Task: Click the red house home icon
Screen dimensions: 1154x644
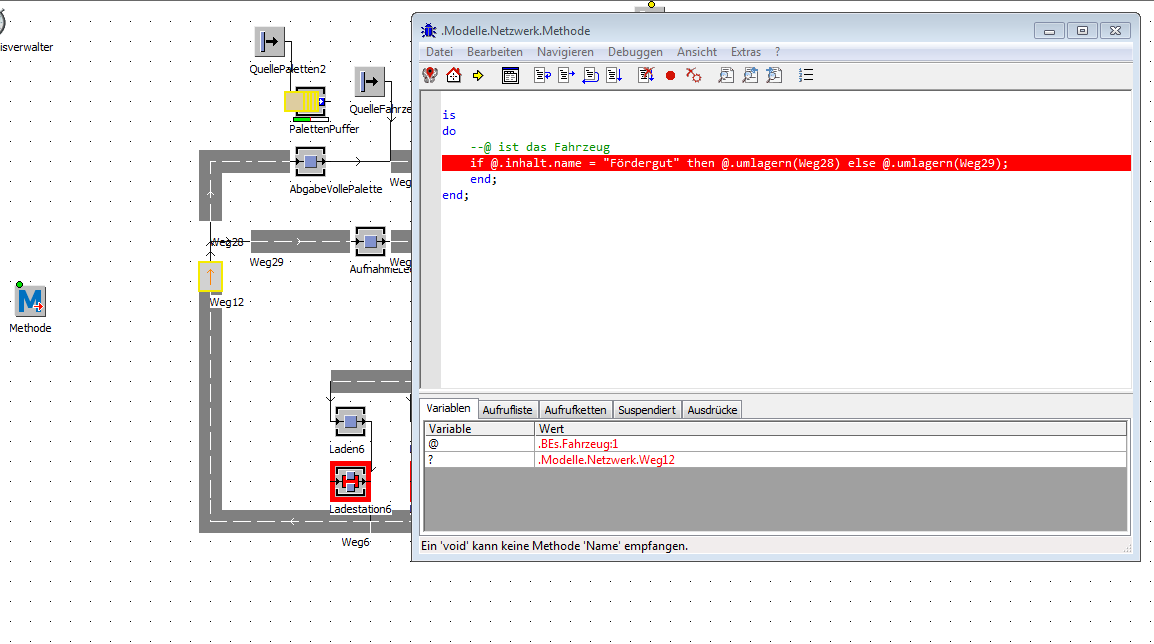Action: tap(454, 75)
